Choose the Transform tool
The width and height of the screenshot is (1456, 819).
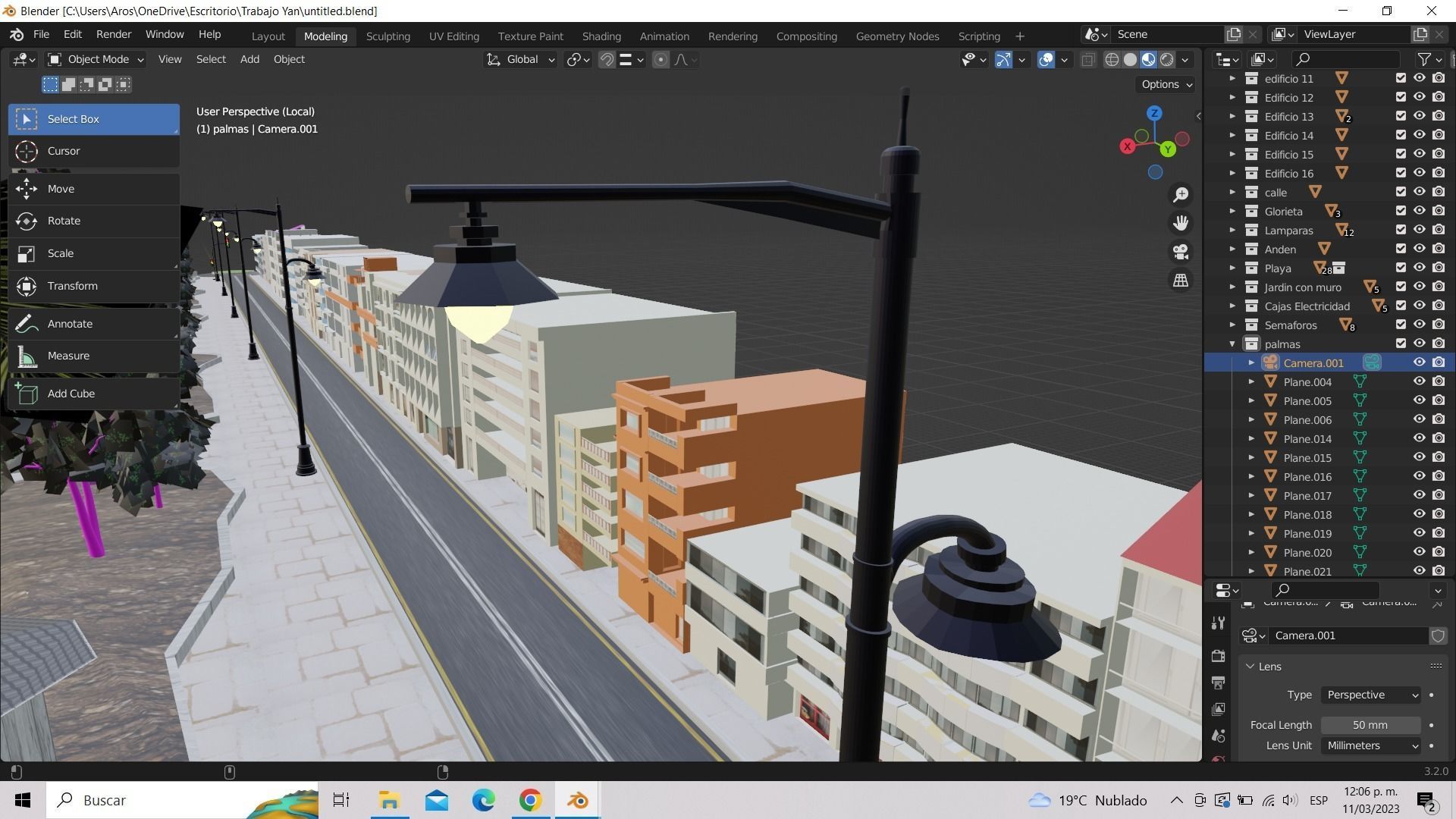click(93, 286)
